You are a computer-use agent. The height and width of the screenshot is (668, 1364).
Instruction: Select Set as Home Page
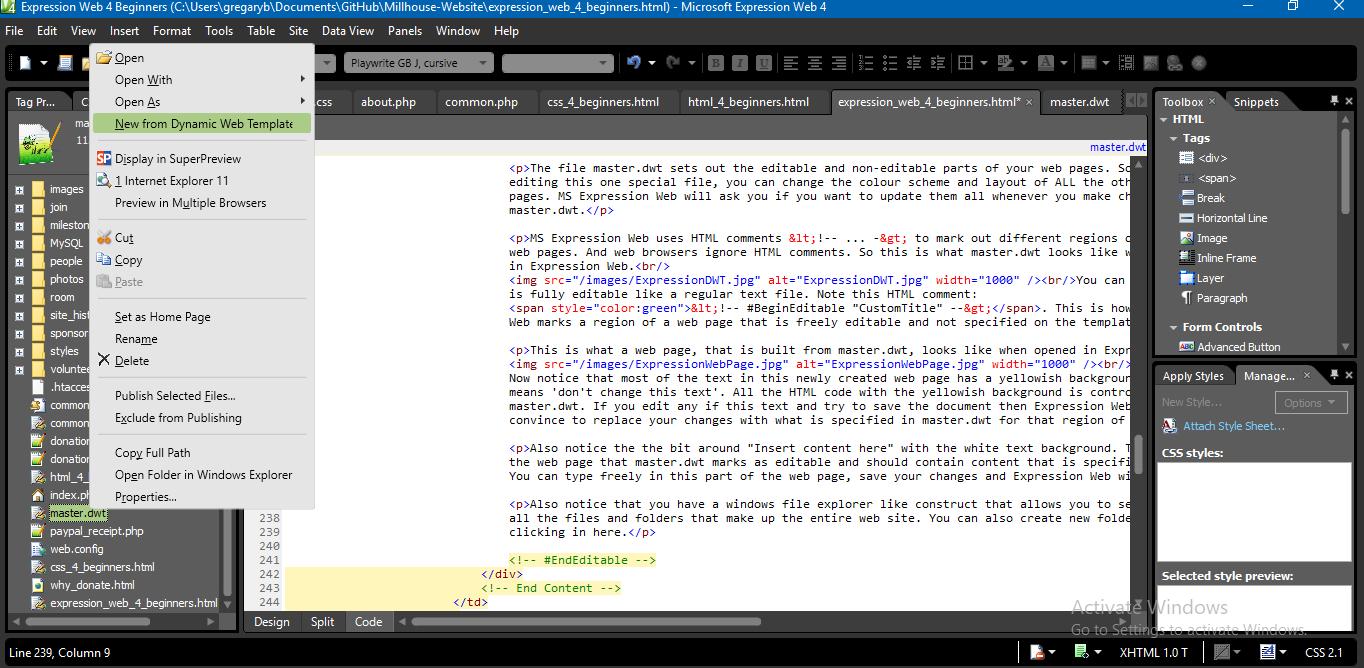[202, 317]
